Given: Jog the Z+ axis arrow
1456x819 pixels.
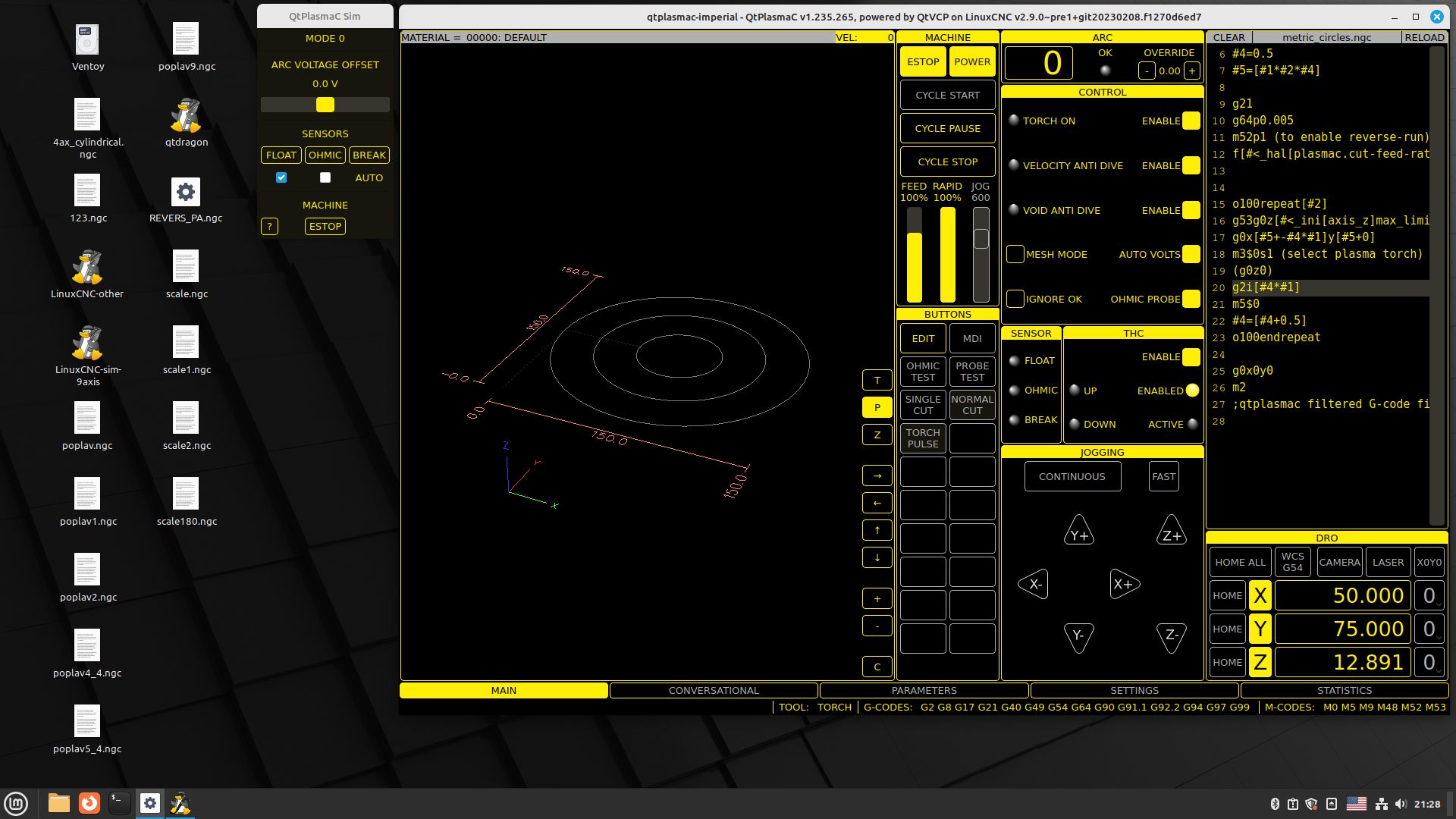Looking at the screenshot, I should click(x=1171, y=531).
